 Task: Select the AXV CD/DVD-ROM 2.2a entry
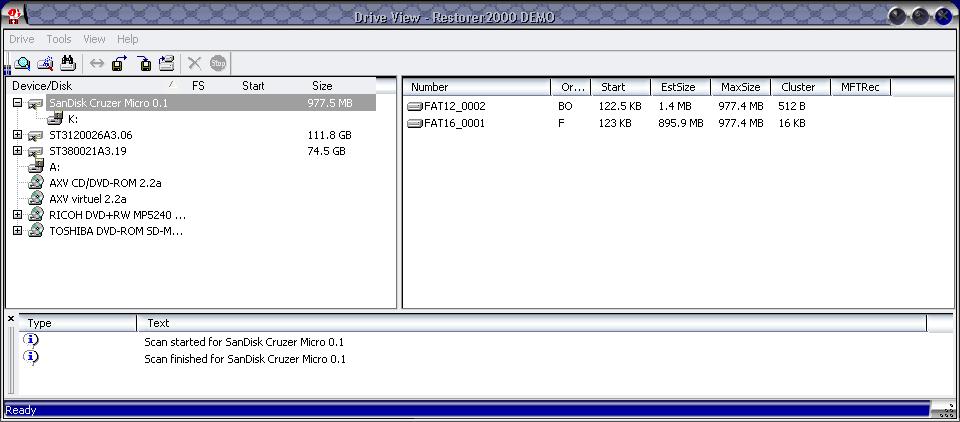105,183
